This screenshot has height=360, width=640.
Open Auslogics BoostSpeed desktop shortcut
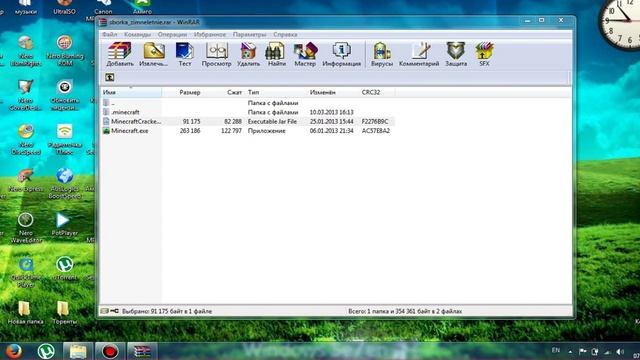64,184
